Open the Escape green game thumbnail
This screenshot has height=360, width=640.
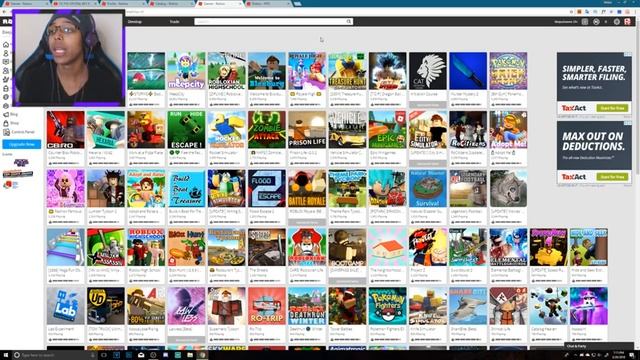point(186,130)
